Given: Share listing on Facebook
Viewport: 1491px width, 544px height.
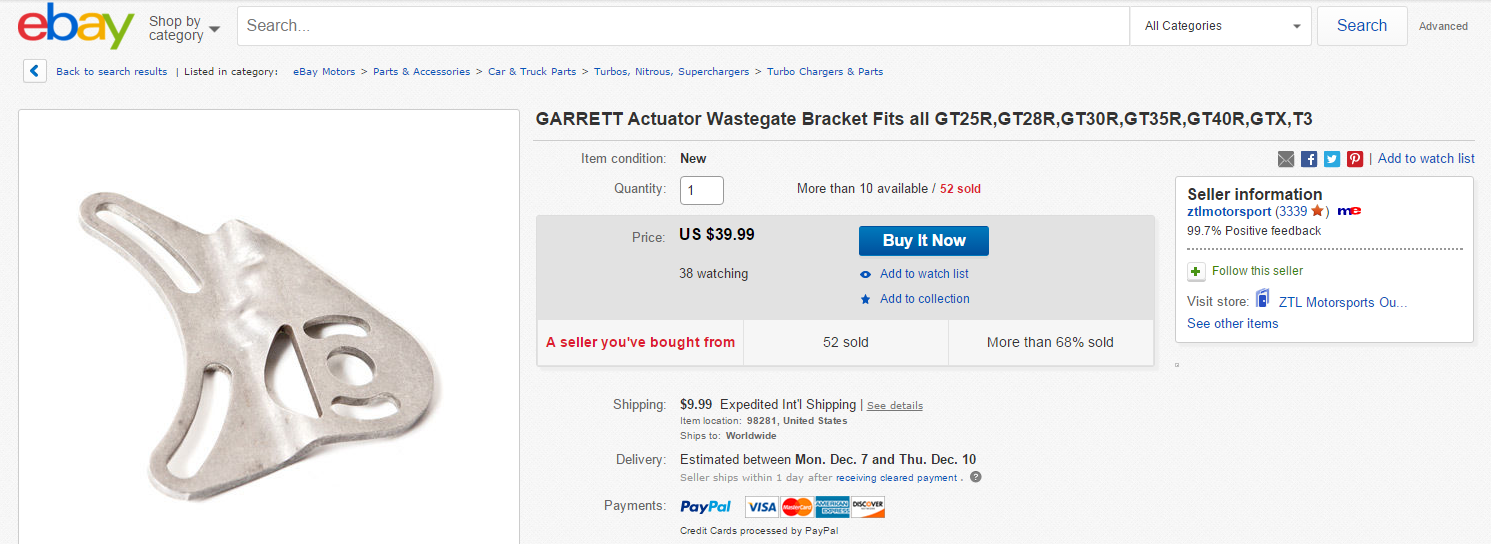Looking at the screenshot, I should pyautogui.click(x=1309, y=159).
